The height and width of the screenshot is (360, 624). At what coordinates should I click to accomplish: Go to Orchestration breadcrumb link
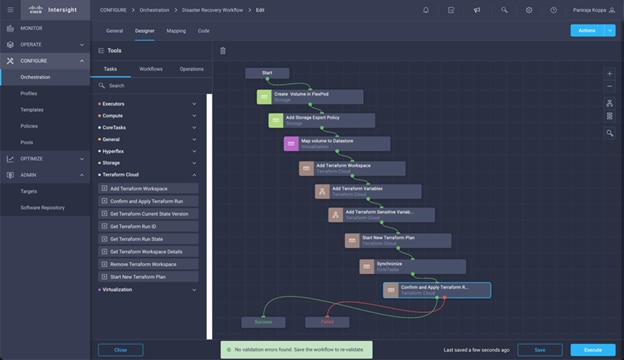pyautogui.click(x=154, y=10)
